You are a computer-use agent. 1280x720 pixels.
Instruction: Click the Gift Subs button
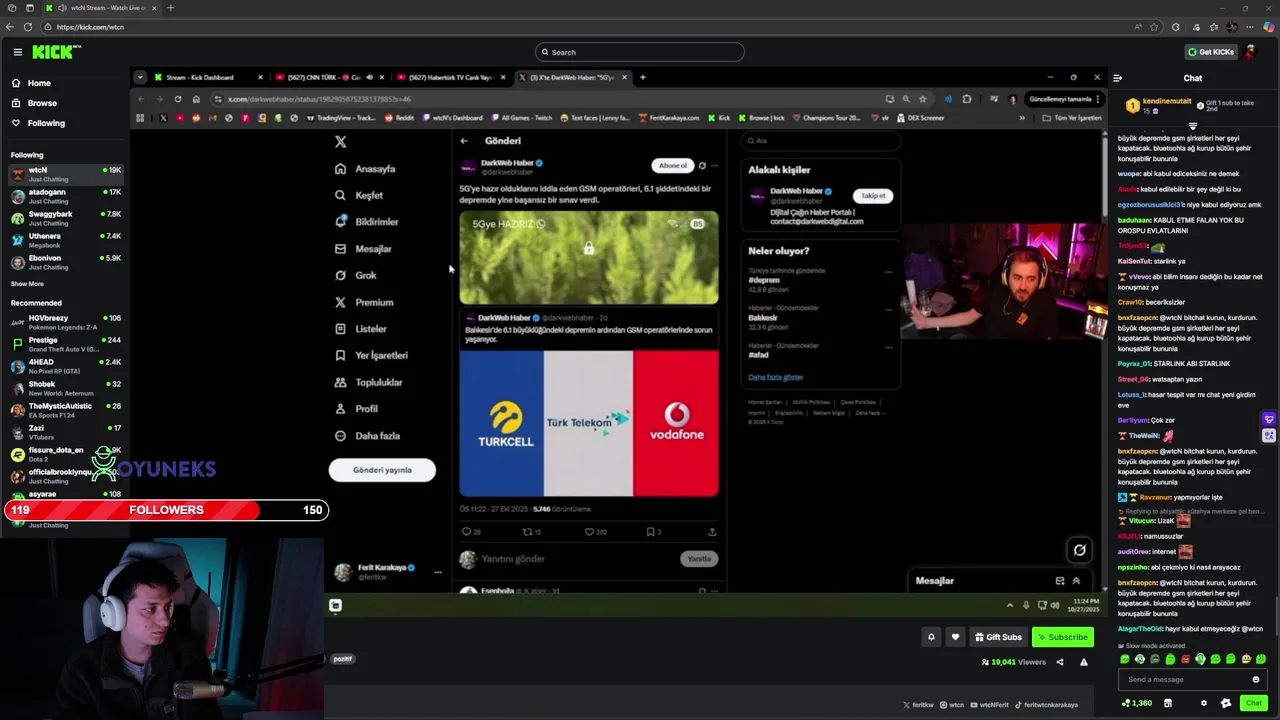997,637
